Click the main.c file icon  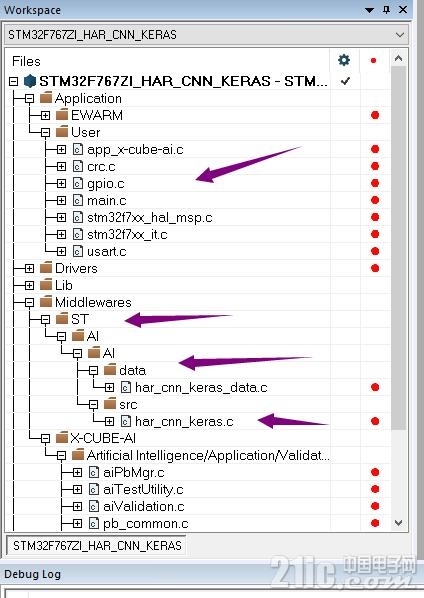[x=77, y=200]
